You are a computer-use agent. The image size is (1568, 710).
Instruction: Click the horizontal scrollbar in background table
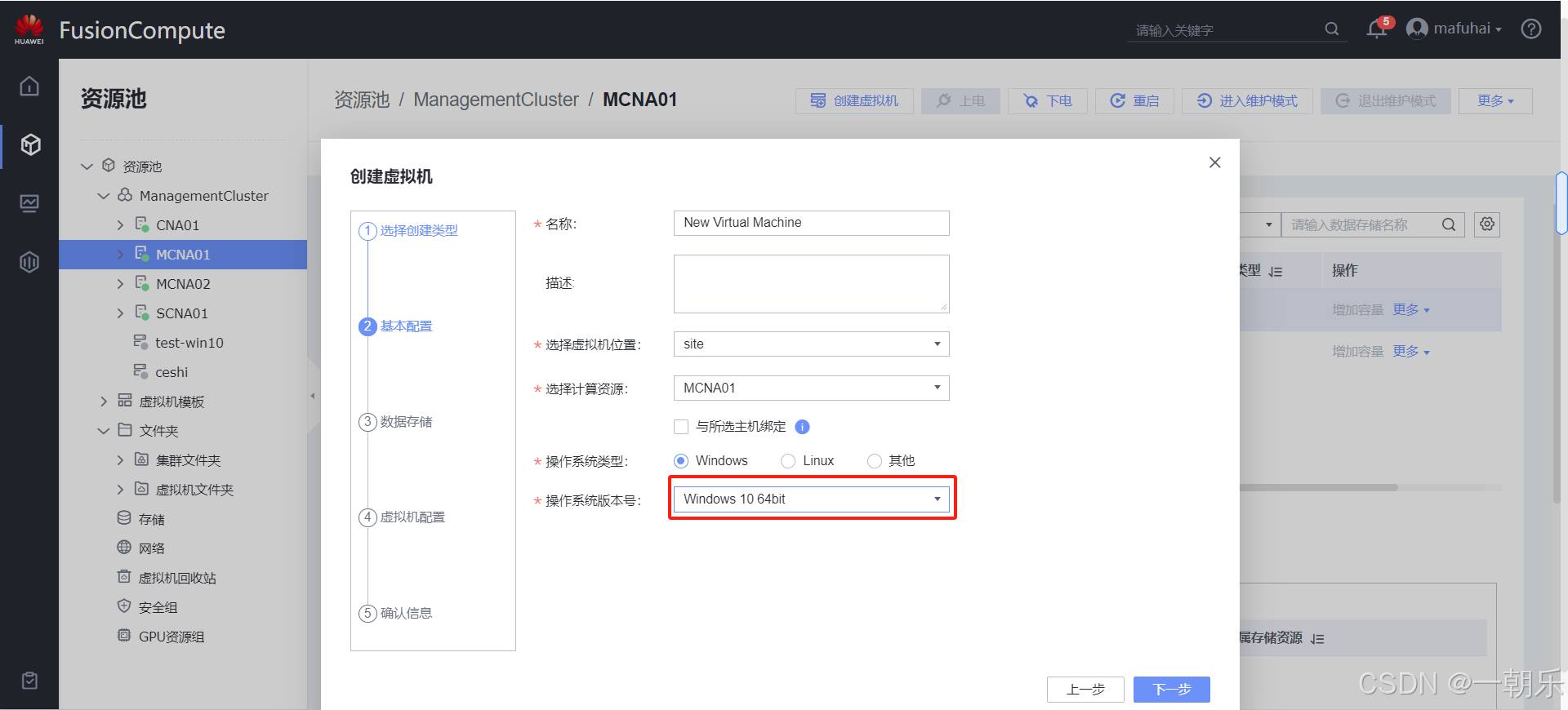tap(1318, 487)
